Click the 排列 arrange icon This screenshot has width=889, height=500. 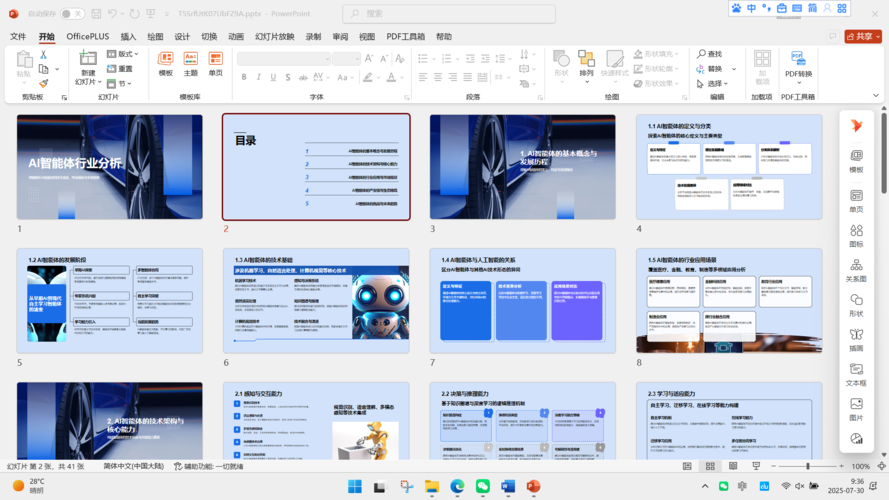click(587, 63)
